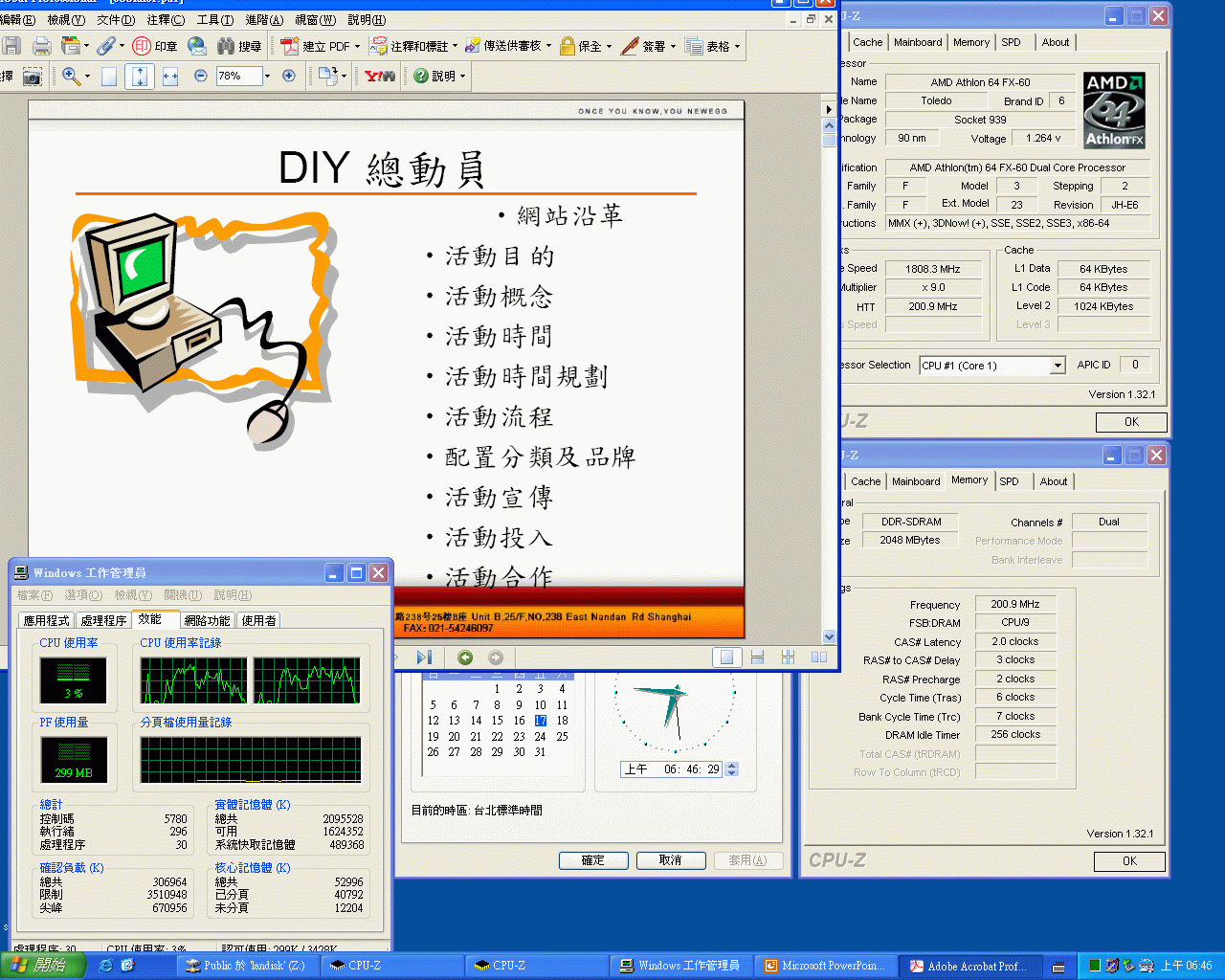Click the 搜尋 binoculars search tool
1225x980 pixels.
tap(239, 45)
